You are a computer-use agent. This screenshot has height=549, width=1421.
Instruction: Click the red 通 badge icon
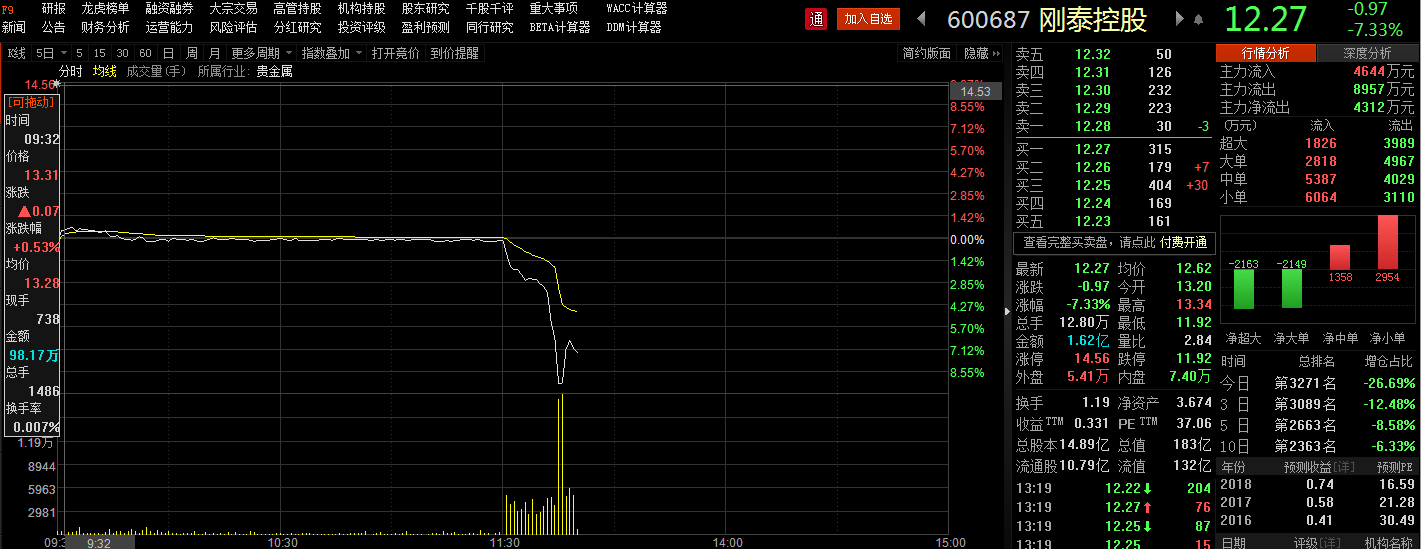coord(816,19)
